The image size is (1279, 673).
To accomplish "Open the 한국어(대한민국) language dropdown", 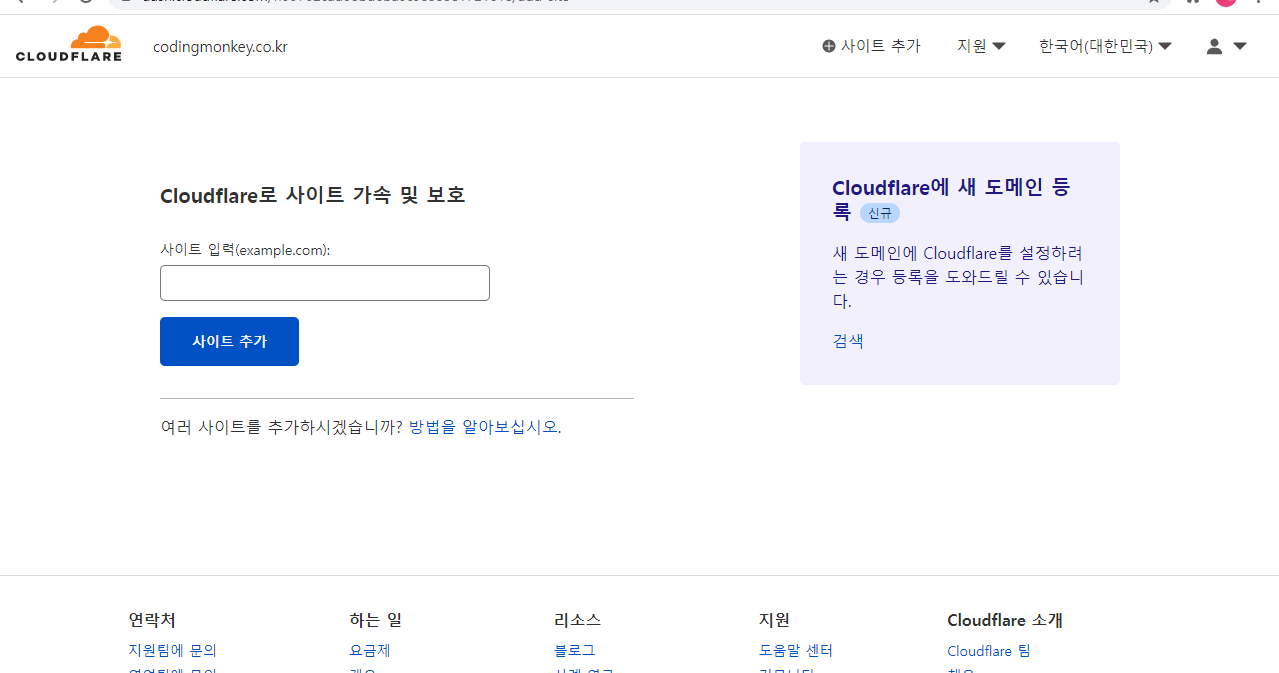I will click(x=1105, y=46).
